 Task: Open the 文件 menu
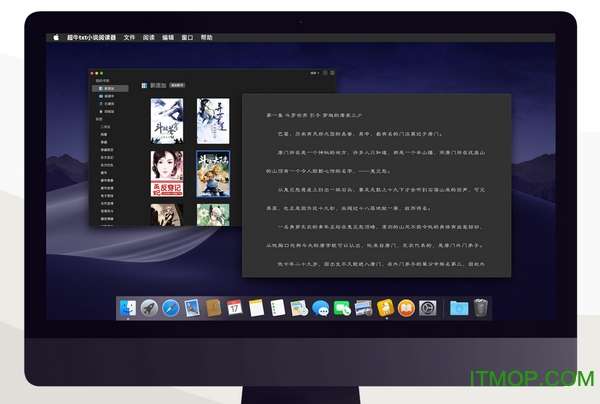129,37
